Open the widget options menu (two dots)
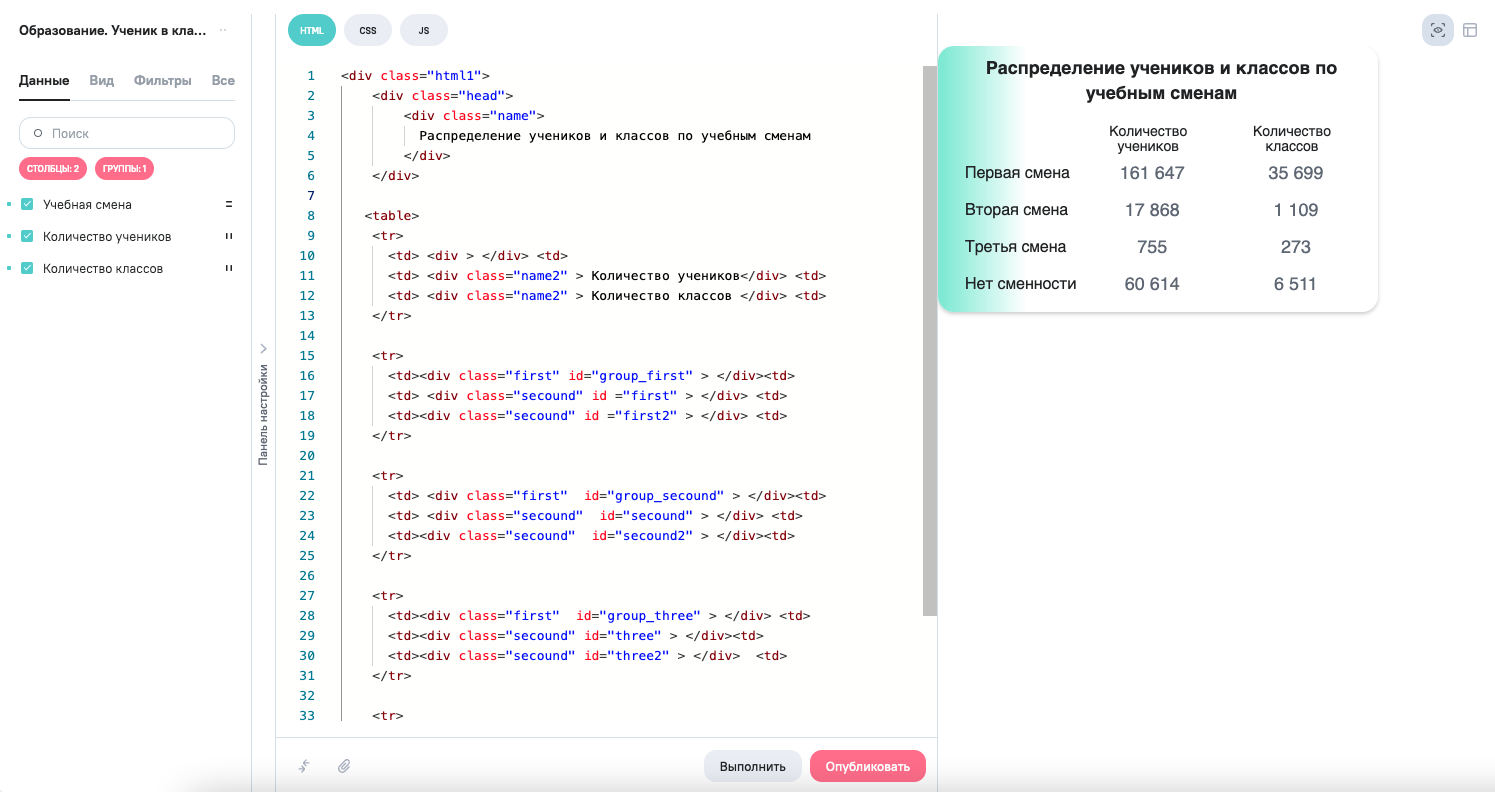This screenshot has height=792, width=1495. 223,30
